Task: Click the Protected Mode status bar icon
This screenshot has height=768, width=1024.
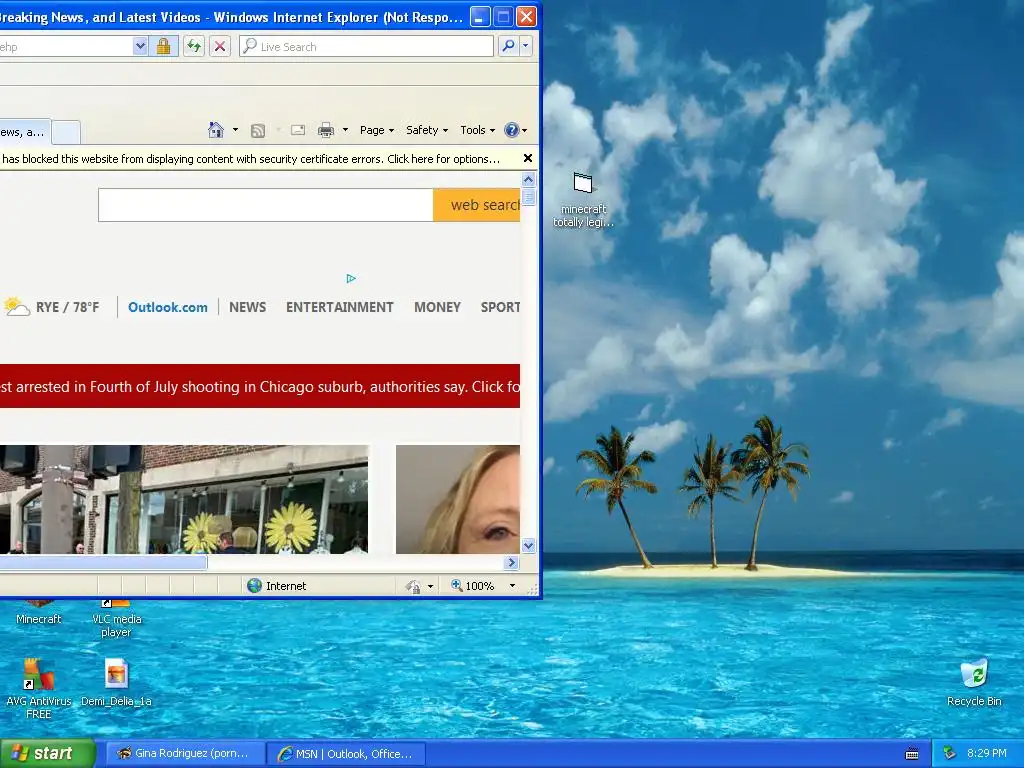Action: pos(413,586)
